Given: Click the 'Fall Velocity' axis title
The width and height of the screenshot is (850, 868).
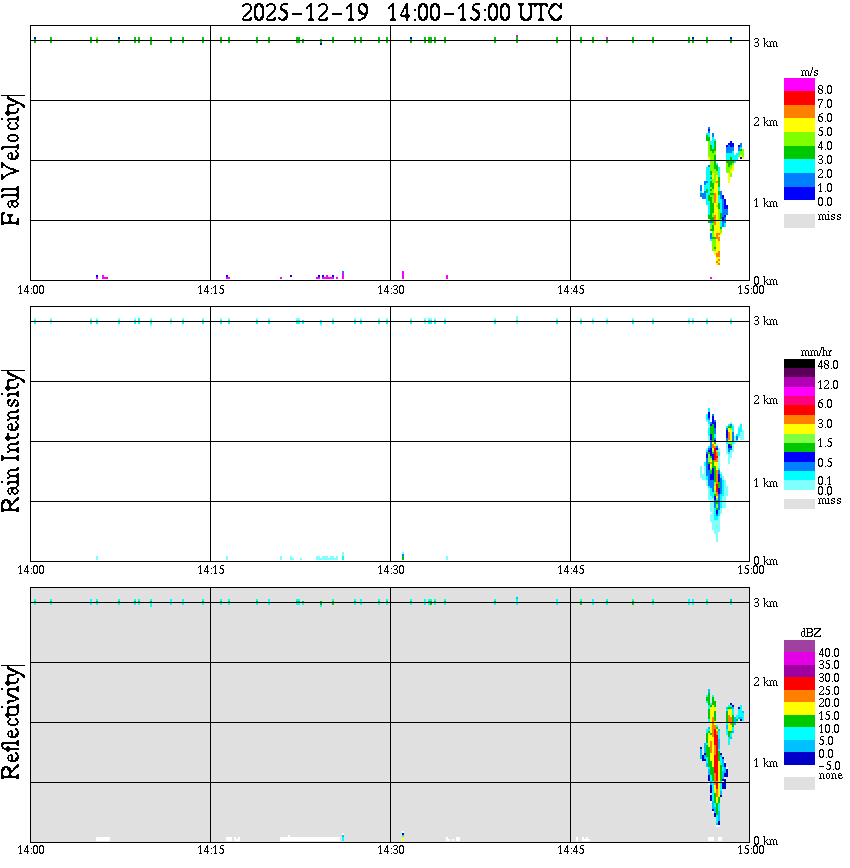Looking at the screenshot, I should click(x=12, y=160).
